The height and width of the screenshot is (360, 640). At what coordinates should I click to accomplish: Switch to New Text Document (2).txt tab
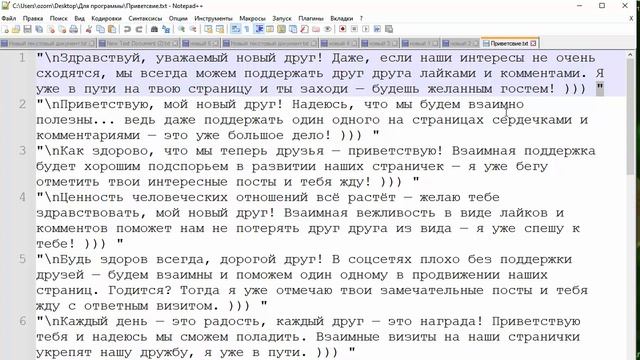click(139, 43)
